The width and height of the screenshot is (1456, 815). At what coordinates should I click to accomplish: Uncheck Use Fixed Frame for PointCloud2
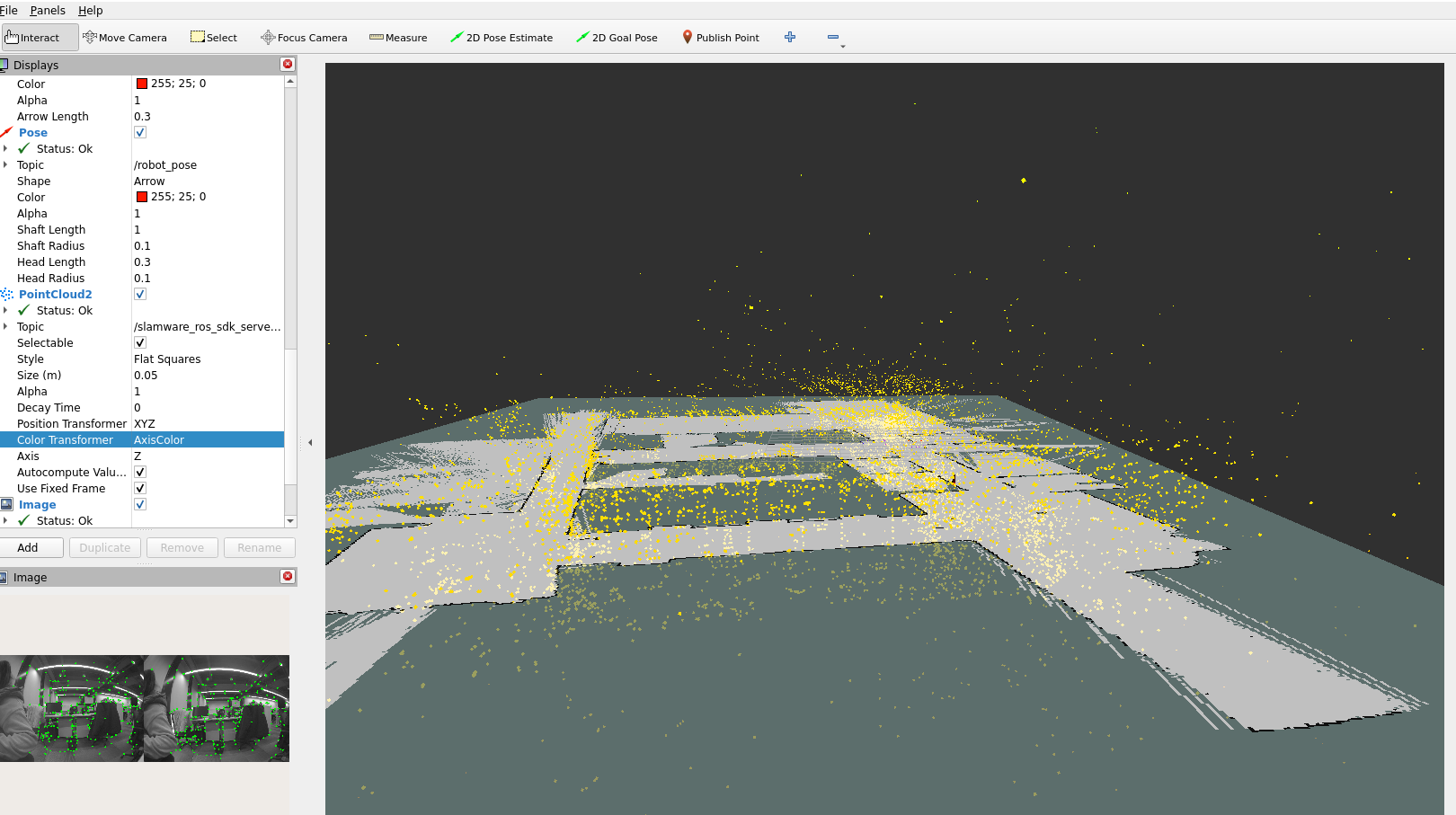click(x=139, y=488)
